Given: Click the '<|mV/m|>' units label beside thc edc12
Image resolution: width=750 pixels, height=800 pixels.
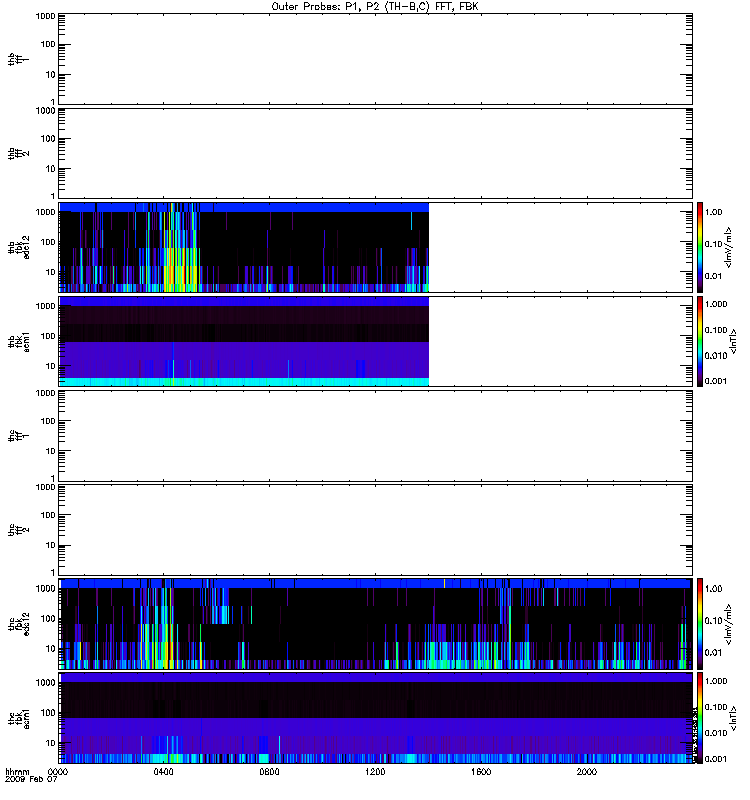Looking at the screenshot, I should click(x=729, y=624).
